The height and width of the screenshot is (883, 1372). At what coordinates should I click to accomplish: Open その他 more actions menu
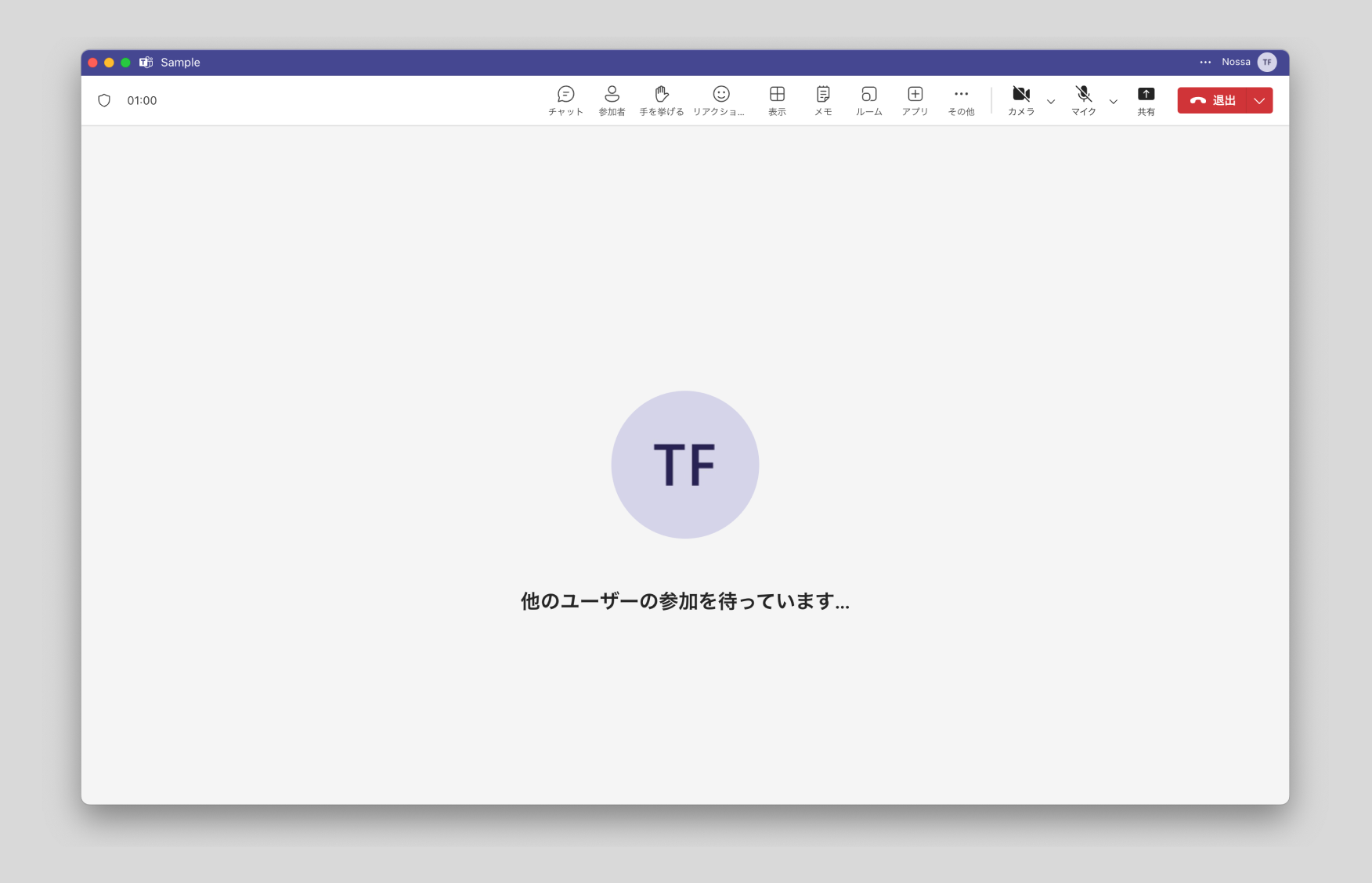click(961, 100)
